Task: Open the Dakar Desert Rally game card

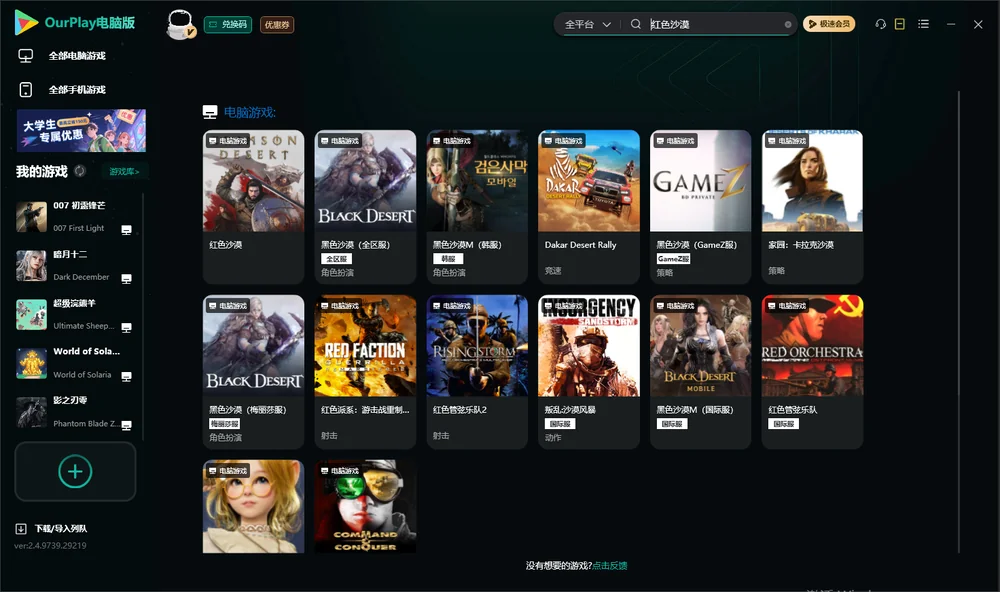Action: coord(589,207)
